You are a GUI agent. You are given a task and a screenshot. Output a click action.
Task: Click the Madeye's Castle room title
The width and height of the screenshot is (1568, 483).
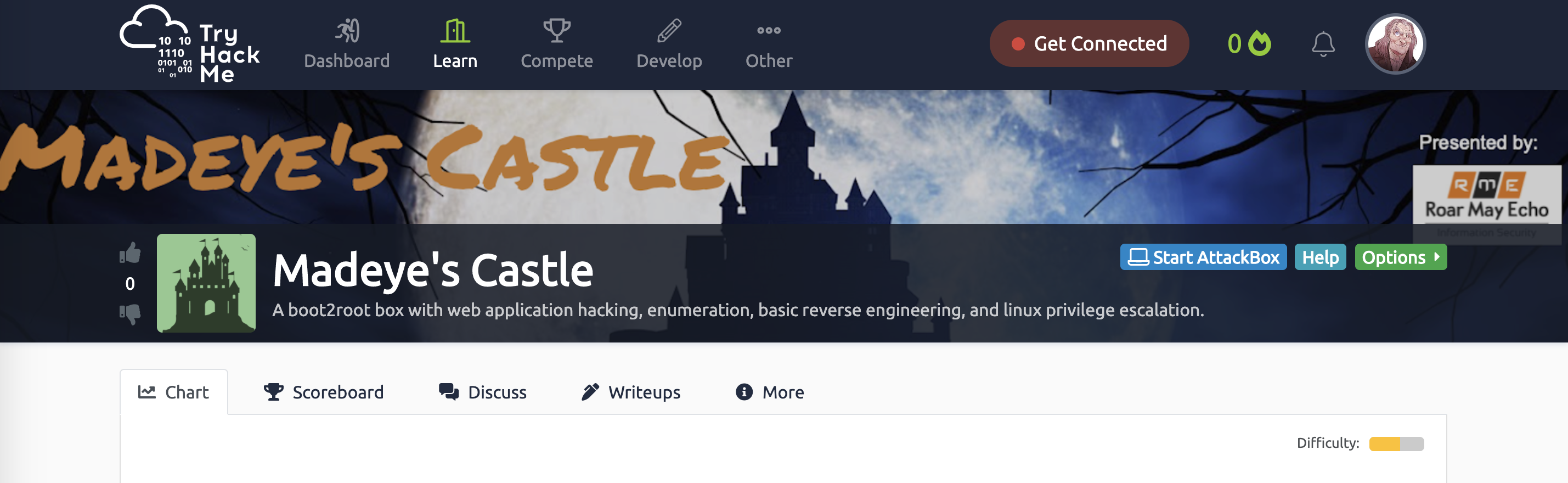[x=433, y=270]
